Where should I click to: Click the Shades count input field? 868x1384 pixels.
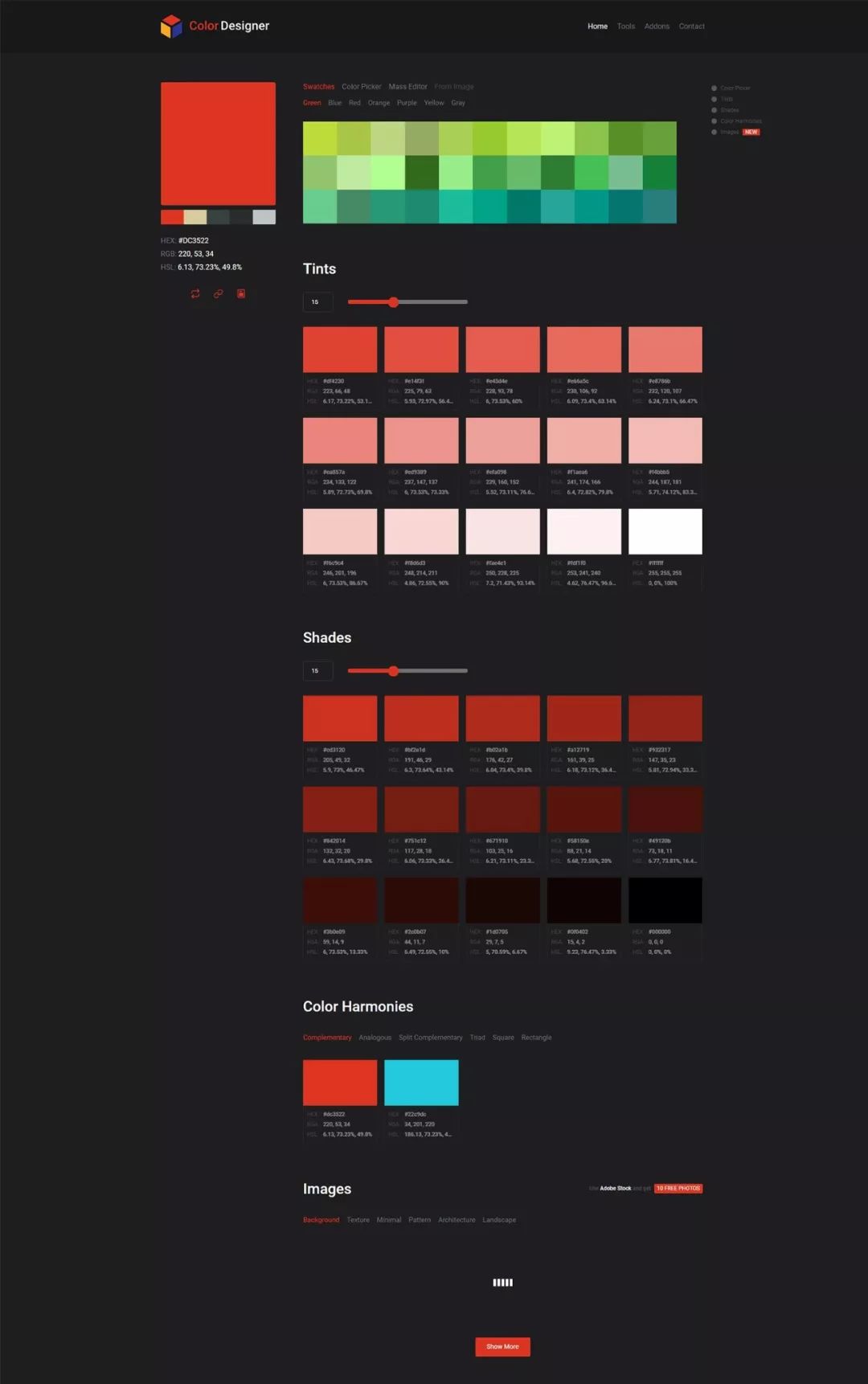click(x=317, y=670)
